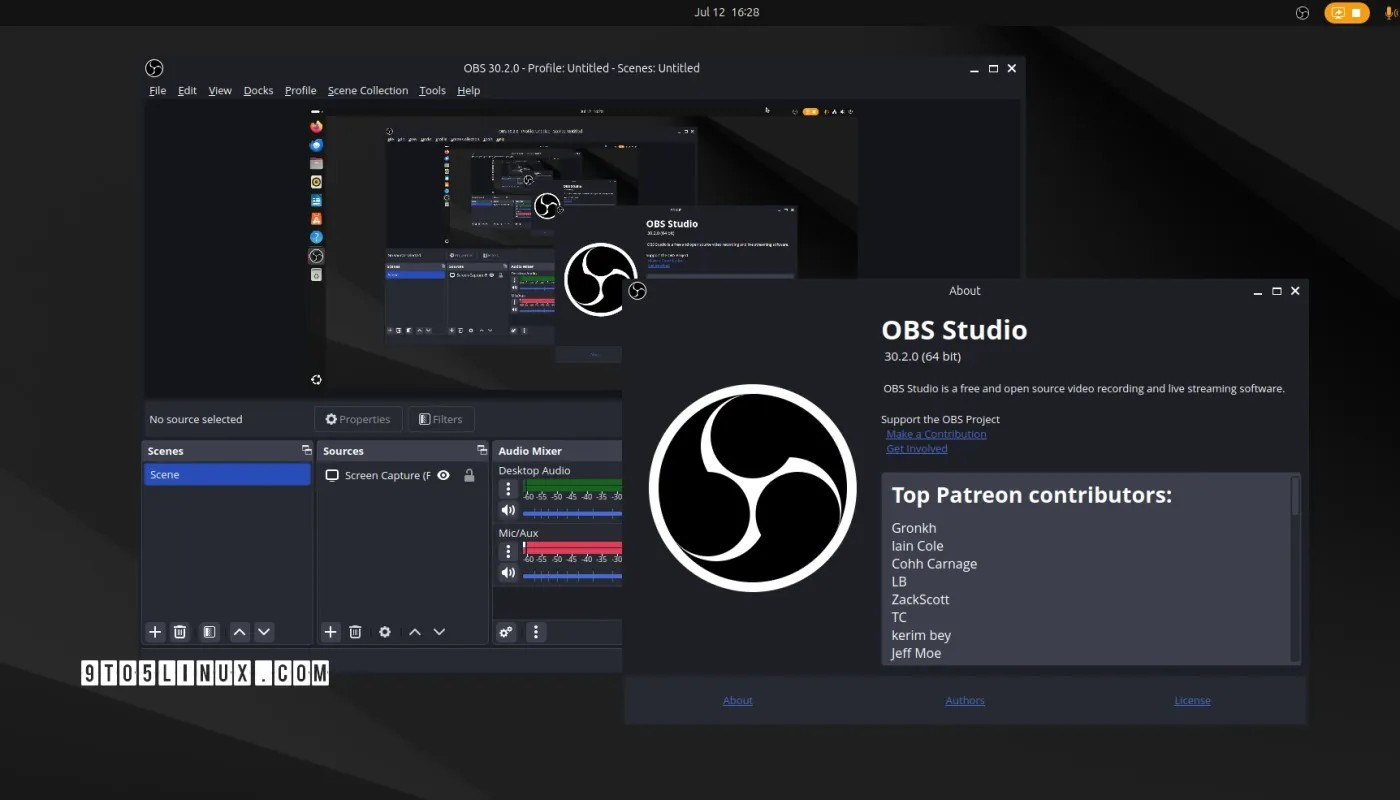Image resolution: width=1400 pixels, height=800 pixels.
Task: Open the Make a Contribution link
Action: click(x=936, y=434)
